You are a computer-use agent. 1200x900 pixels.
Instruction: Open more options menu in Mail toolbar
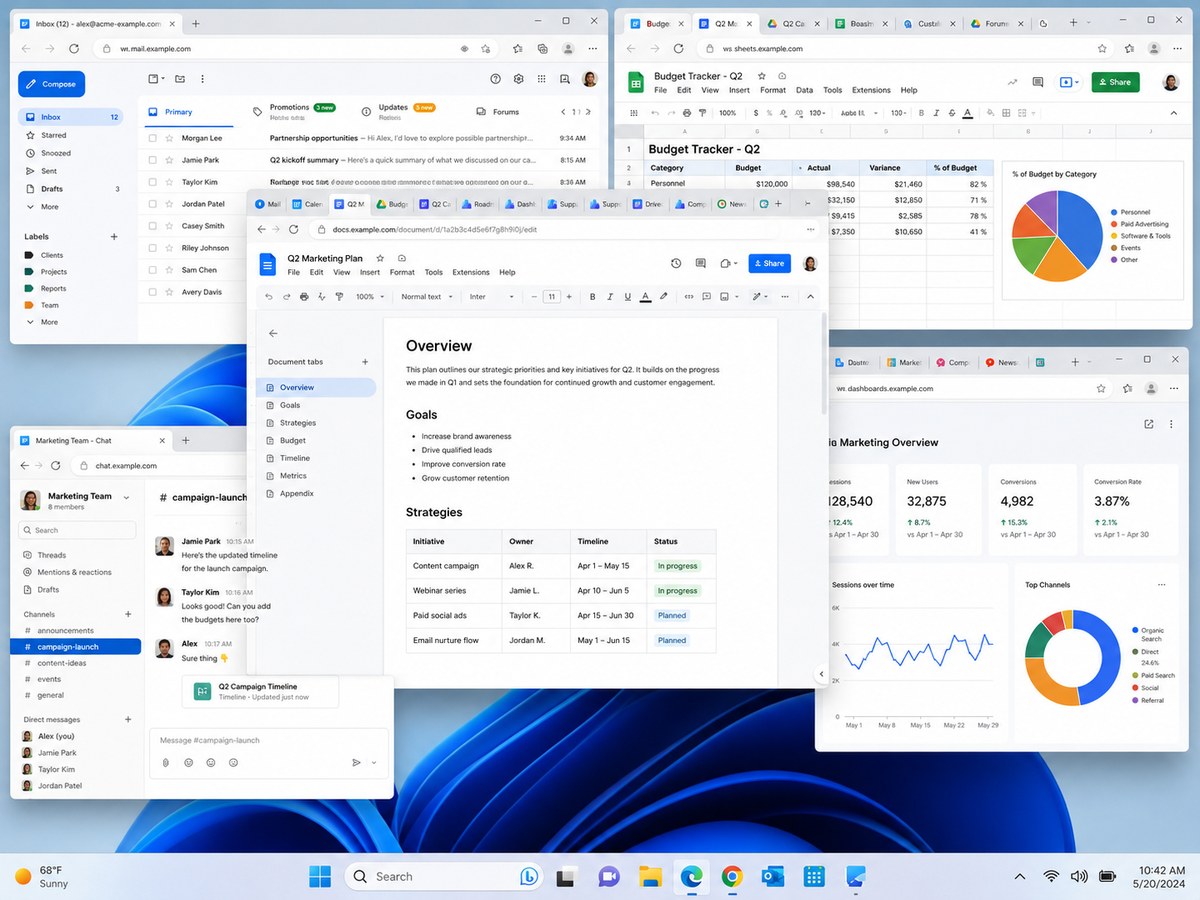(x=203, y=79)
